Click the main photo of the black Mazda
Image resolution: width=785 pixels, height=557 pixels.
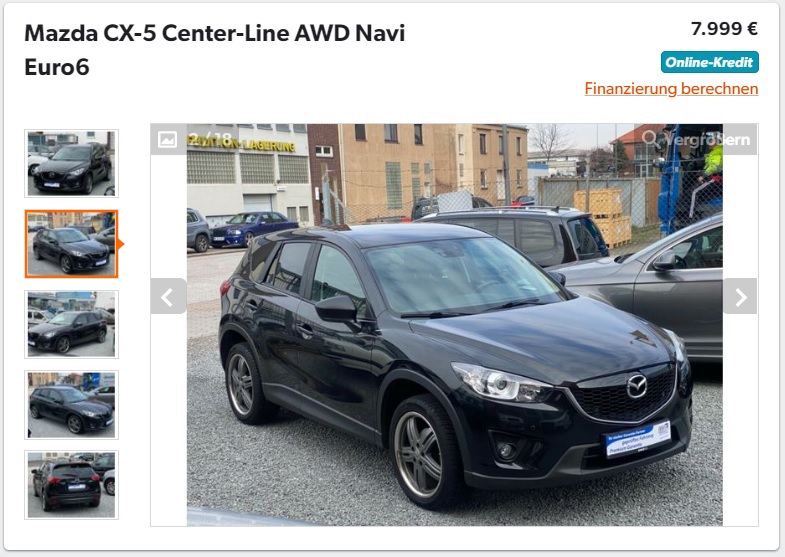(455, 325)
